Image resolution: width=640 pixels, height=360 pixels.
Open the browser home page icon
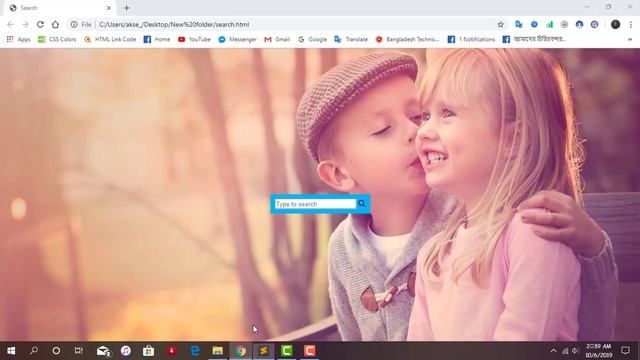[x=55, y=24]
